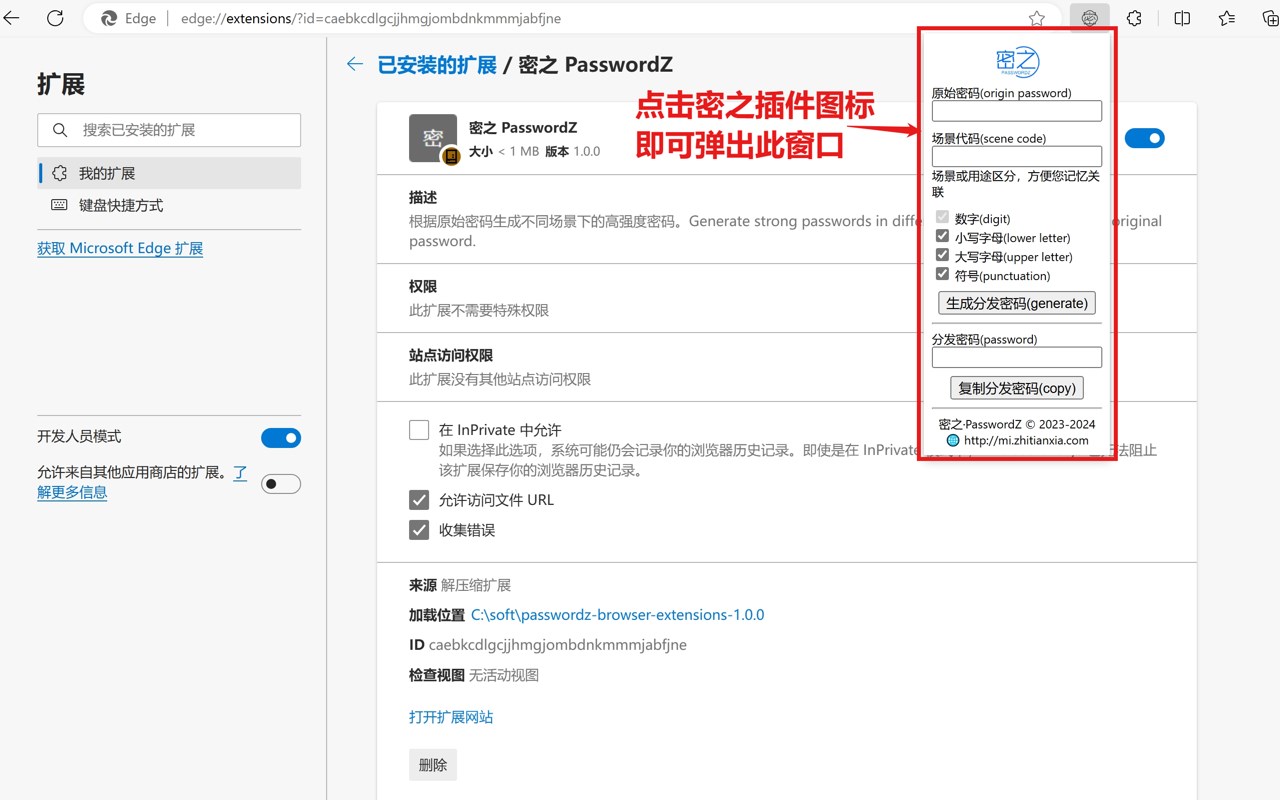The height and width of the screenshot is (800, 1280).
Task: Click 打开扩展网站 link
Action: point(451,717)
